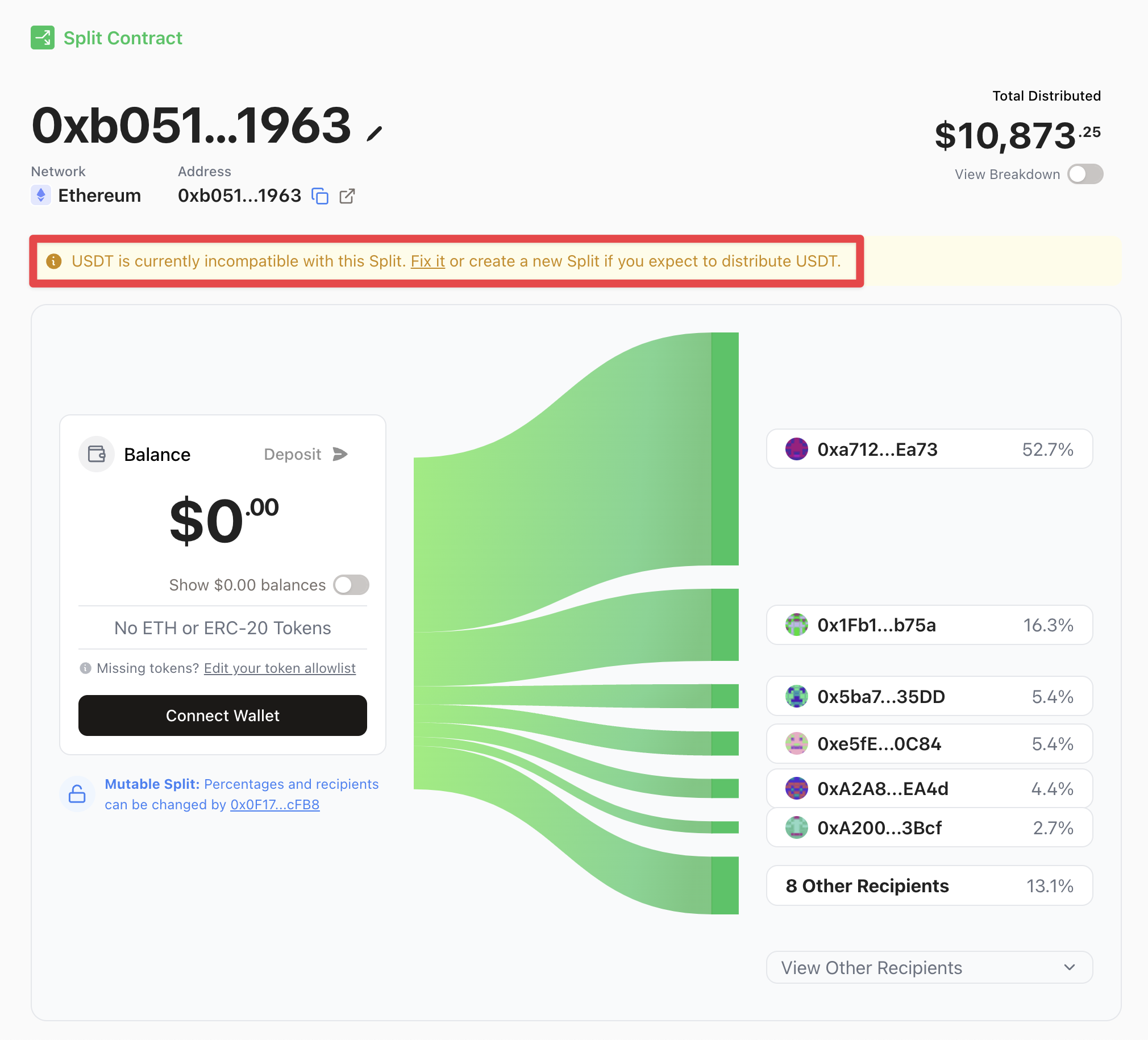This screenshot has width=1148, height=1040.
Task: Click the Ethereum network icon
Action: (41, 195)
